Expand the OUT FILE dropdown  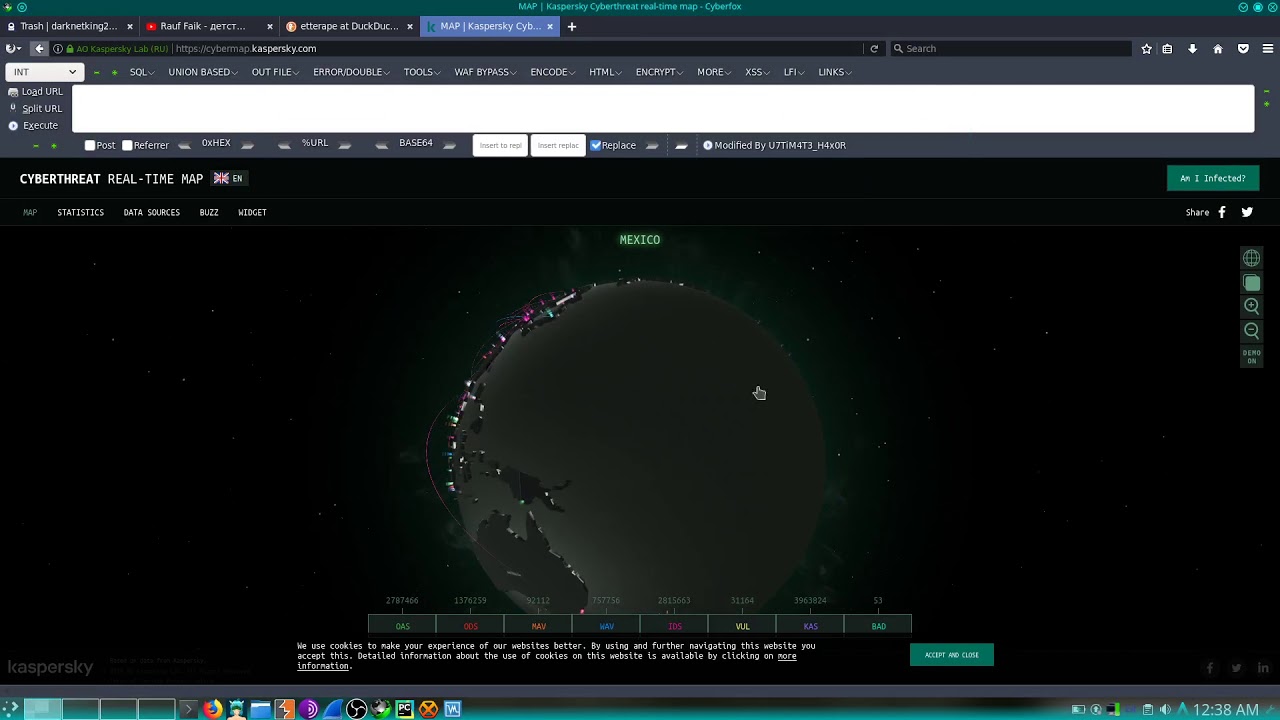pyautogui.click(x=275, y=72)
